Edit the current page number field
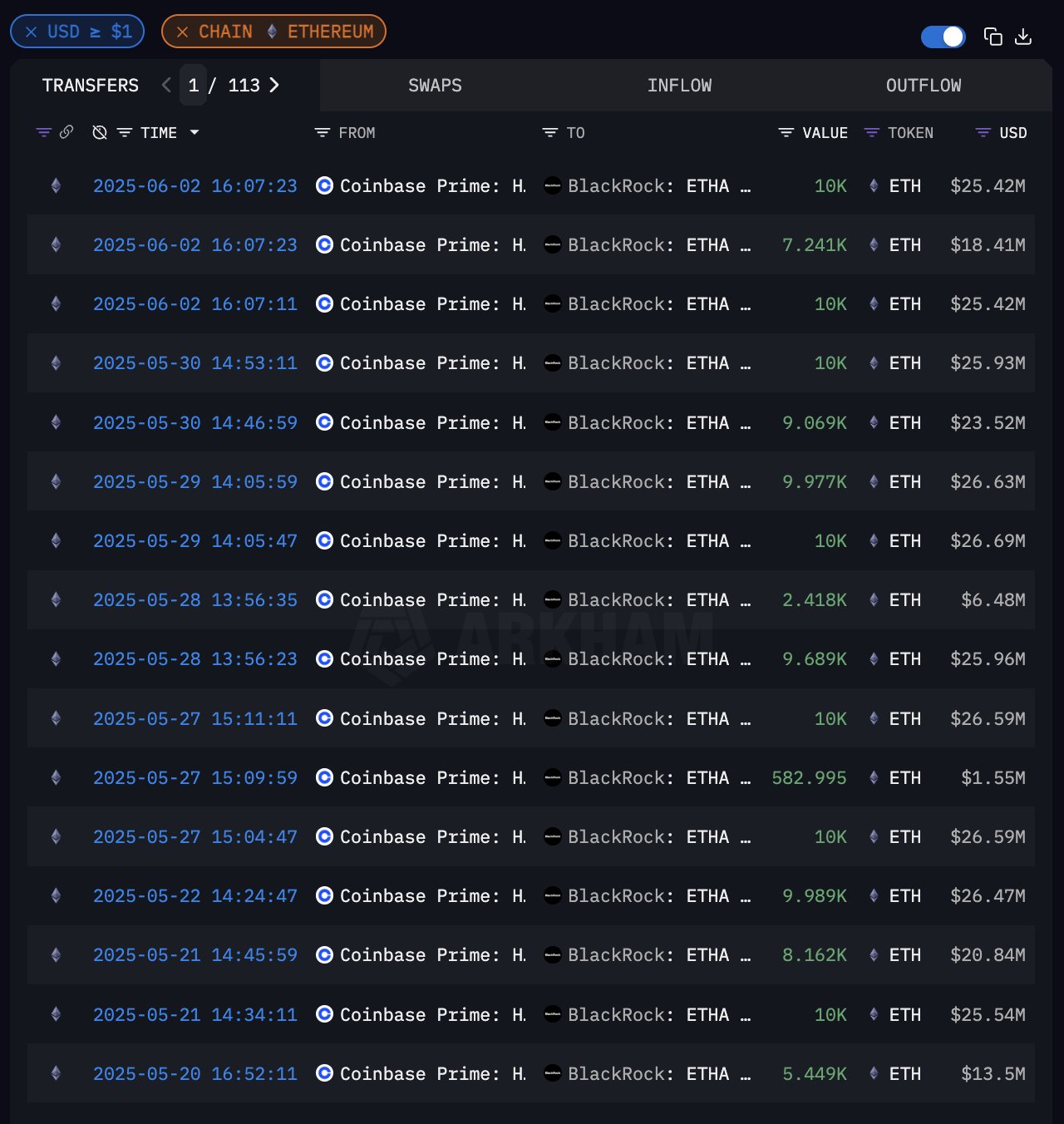This screenshot has height=1124, width=1064. [x=193, y=85]
